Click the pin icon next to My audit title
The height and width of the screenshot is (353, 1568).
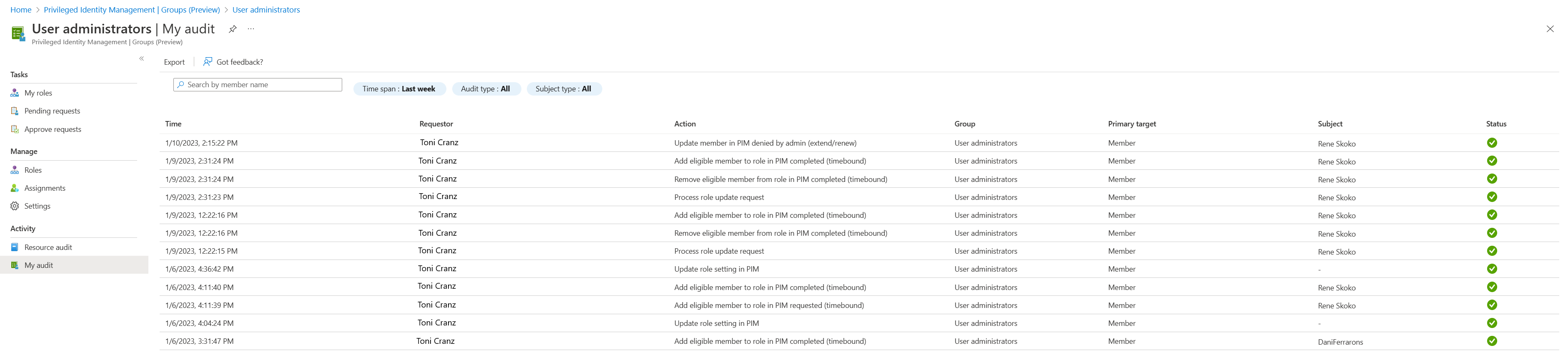click(x=233, y=29)
